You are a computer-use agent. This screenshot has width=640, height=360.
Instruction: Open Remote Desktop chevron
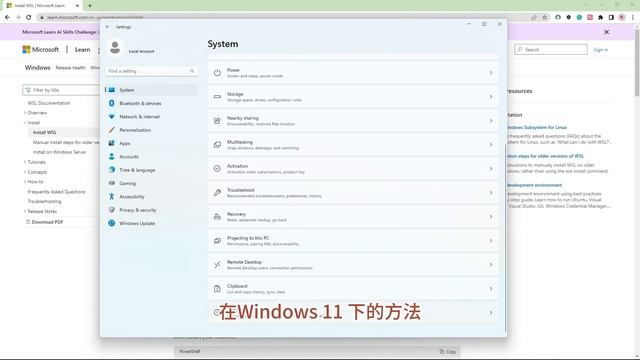(491, 265)
